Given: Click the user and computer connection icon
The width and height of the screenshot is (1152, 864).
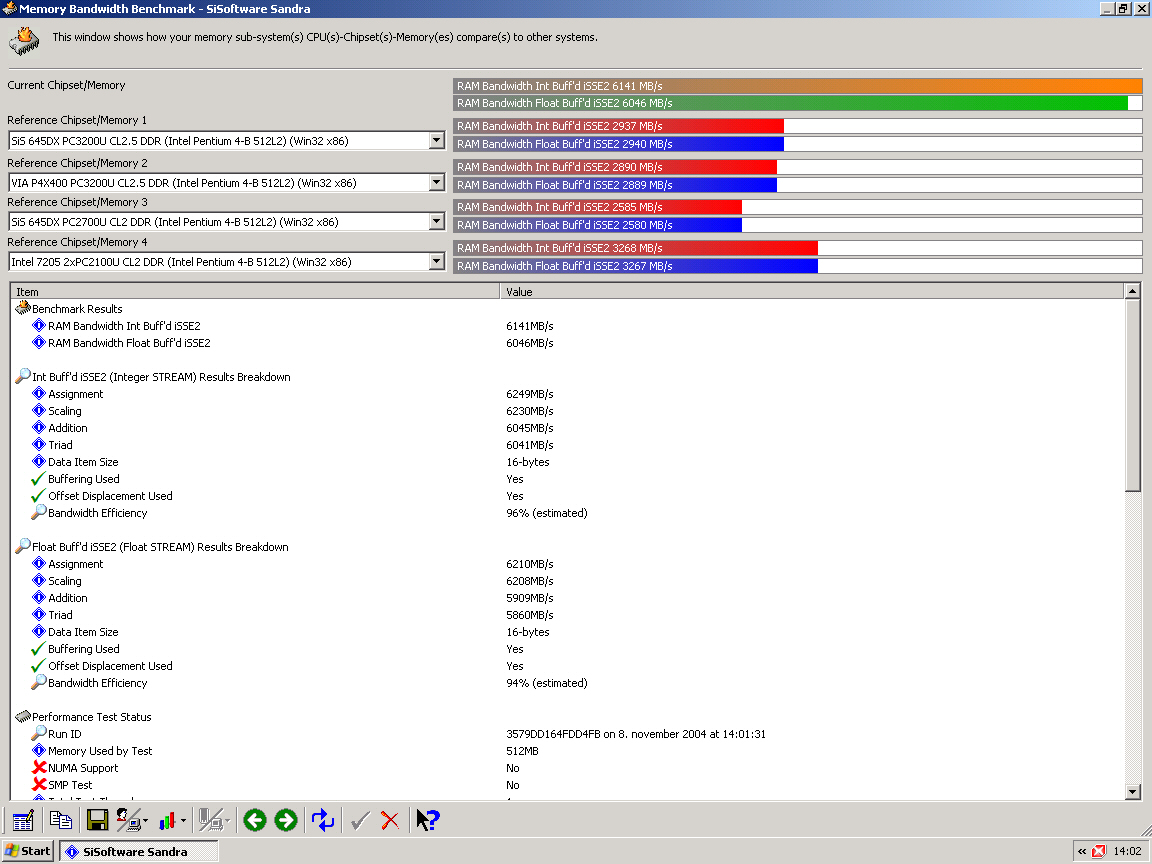Looking at the screenshot, I should click(x=129, y=820).
